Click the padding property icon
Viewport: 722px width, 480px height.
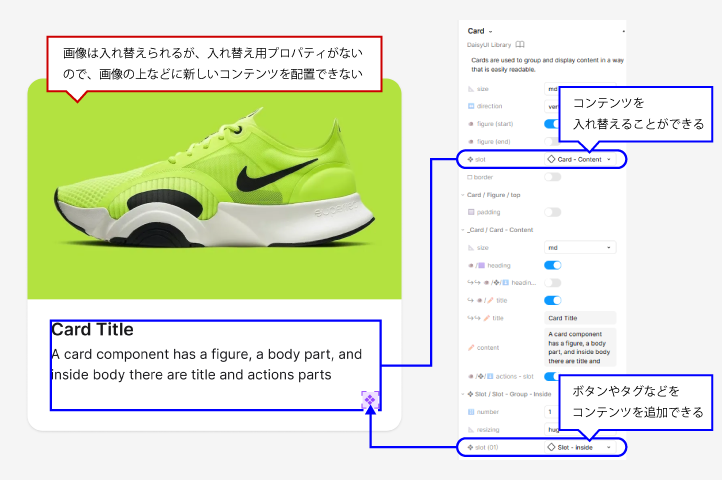coord(470,212)
